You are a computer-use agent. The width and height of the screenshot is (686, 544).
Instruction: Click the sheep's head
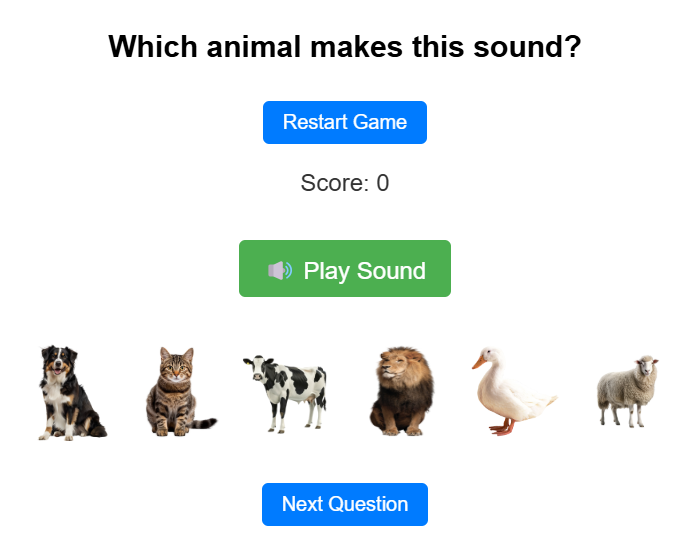tap(646, 365)
